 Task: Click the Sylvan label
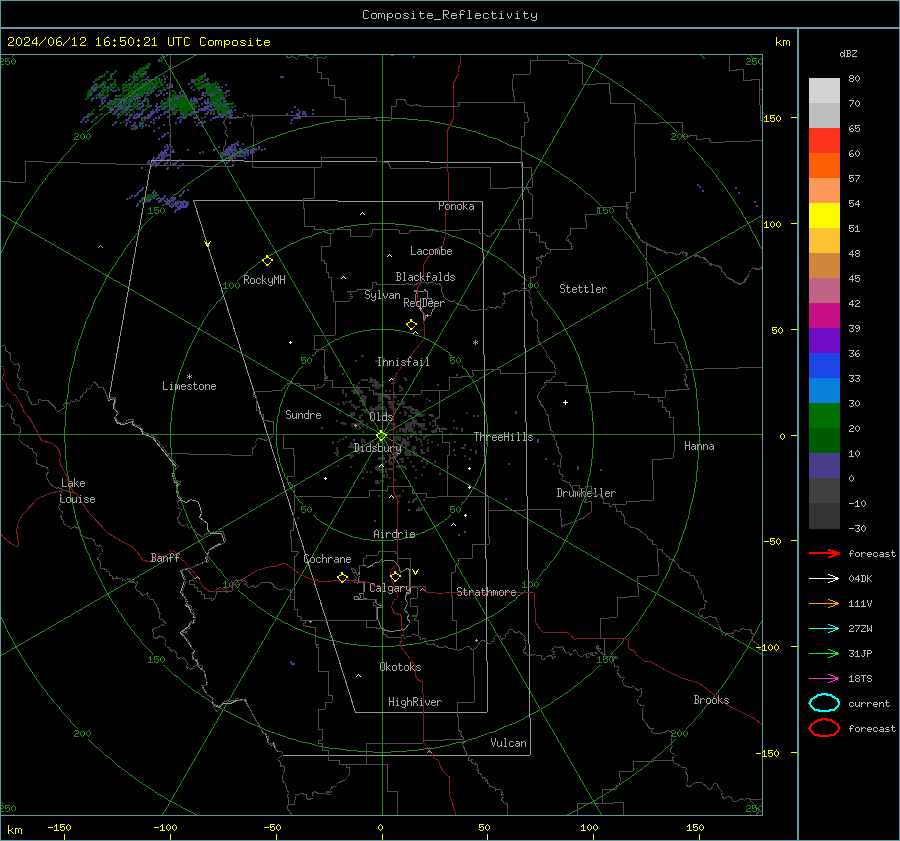pyautogui.click(x=382, y=295)
